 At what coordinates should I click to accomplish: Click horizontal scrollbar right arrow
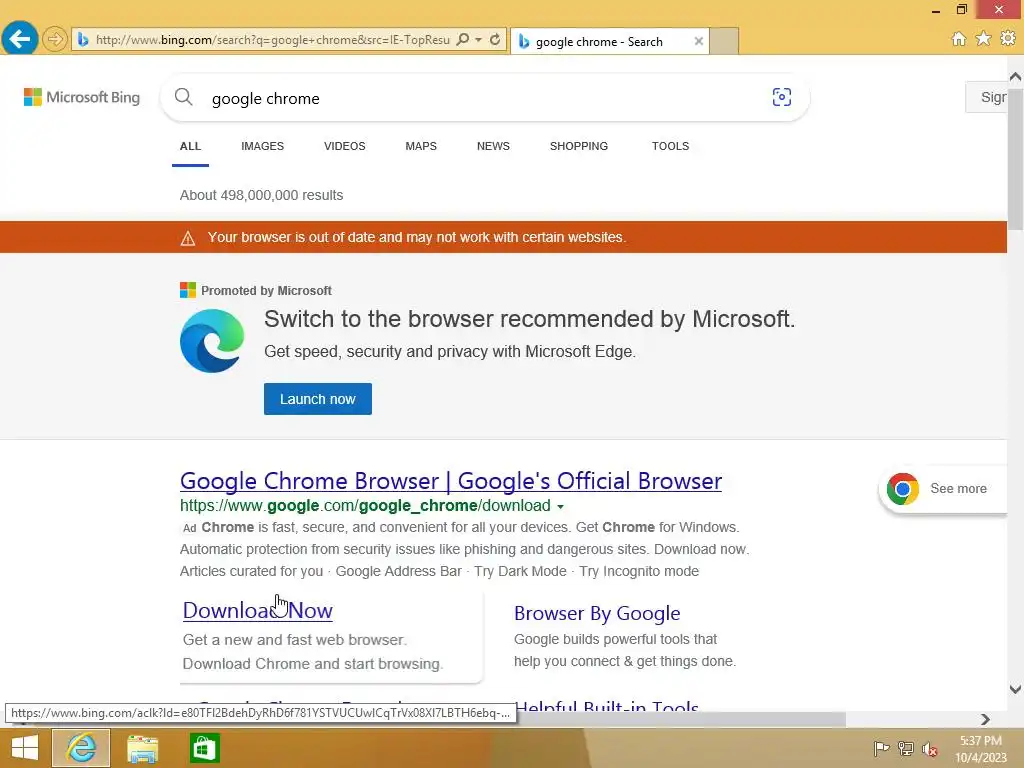coord(985,719)
